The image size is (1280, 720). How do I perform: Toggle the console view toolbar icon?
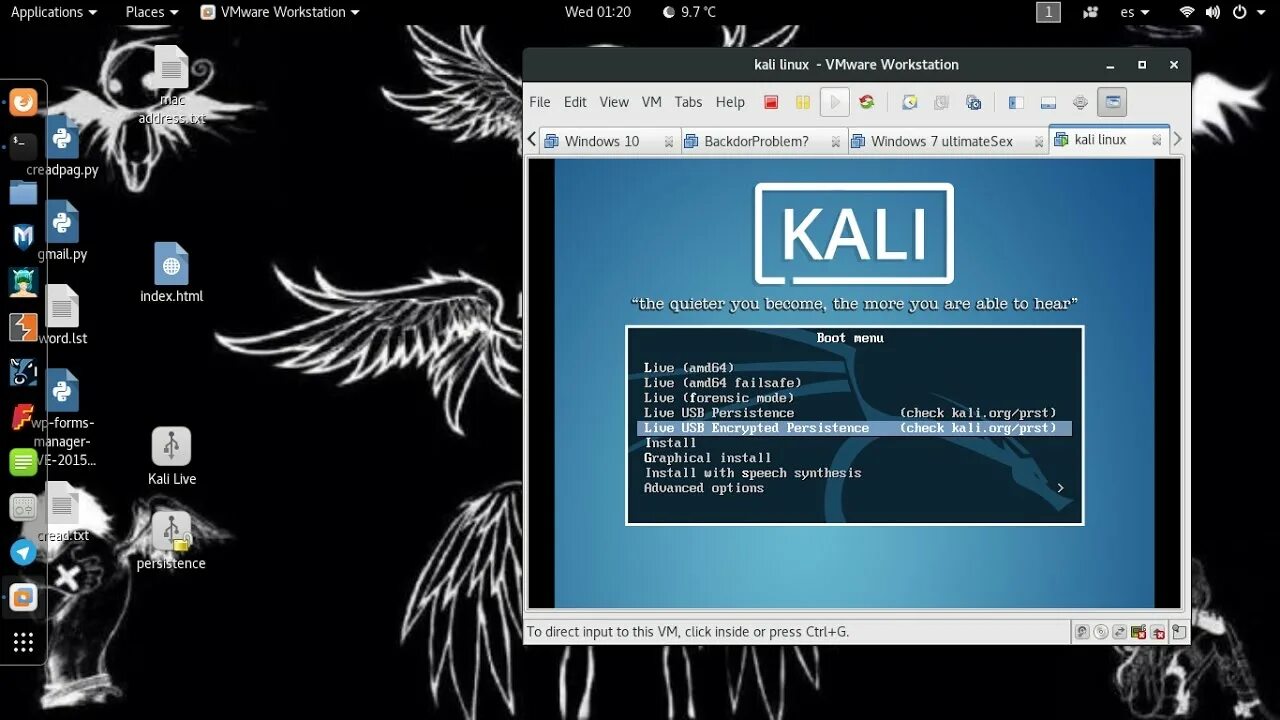[x=1112, y=102]
